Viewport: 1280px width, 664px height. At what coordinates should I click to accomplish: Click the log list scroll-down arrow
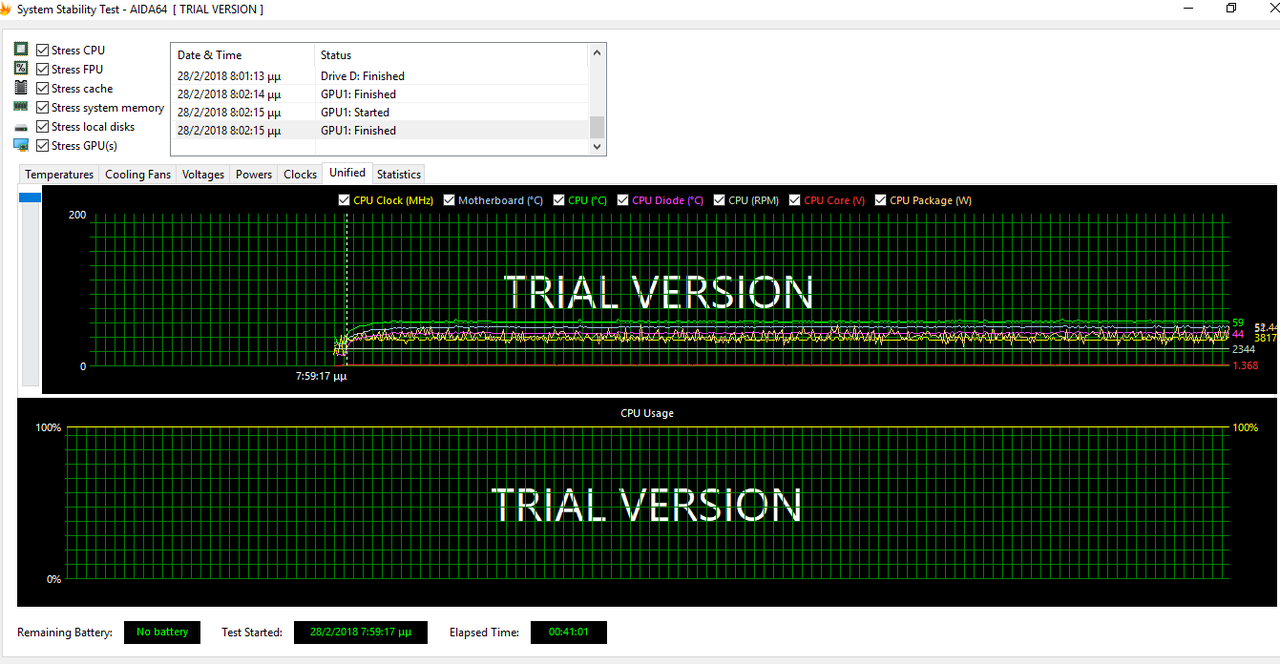click(597, 146)
